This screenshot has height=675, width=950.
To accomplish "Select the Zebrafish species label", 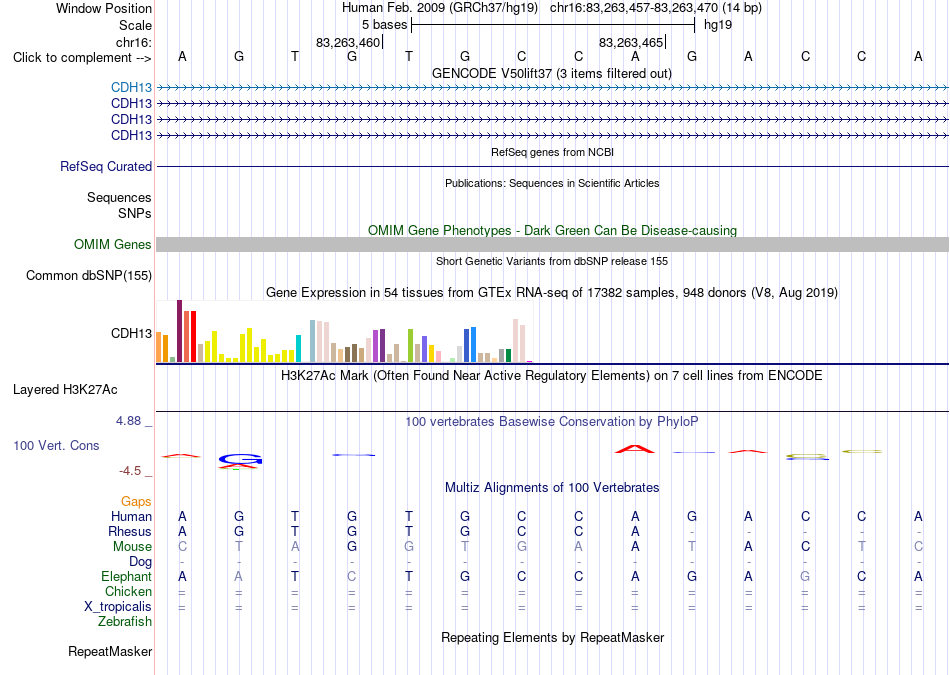I will pyautogui.click(x=125, y=622).
